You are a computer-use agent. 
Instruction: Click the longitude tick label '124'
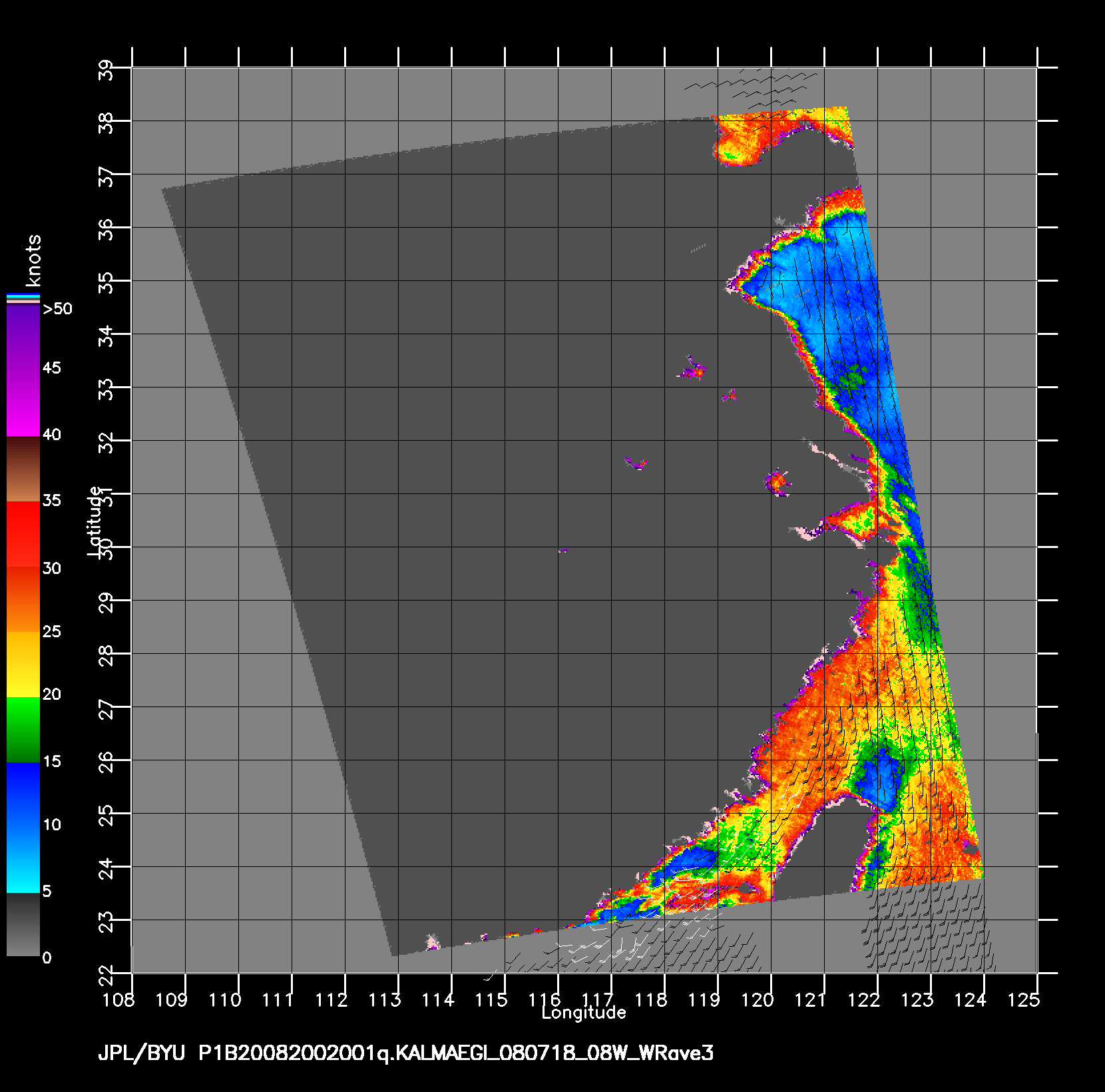coord(970,999)
